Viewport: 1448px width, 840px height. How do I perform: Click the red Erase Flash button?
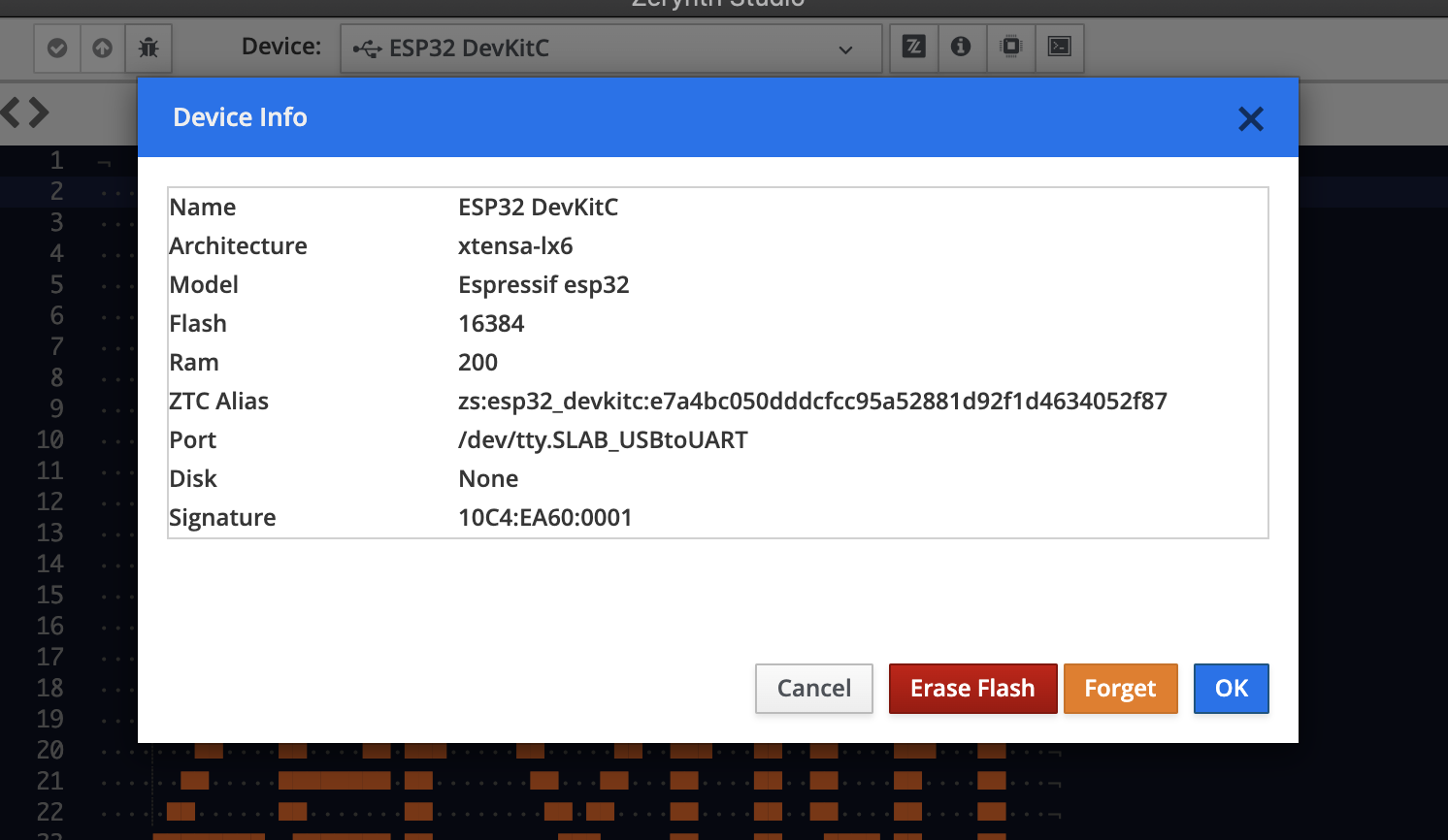click(972, 689)
